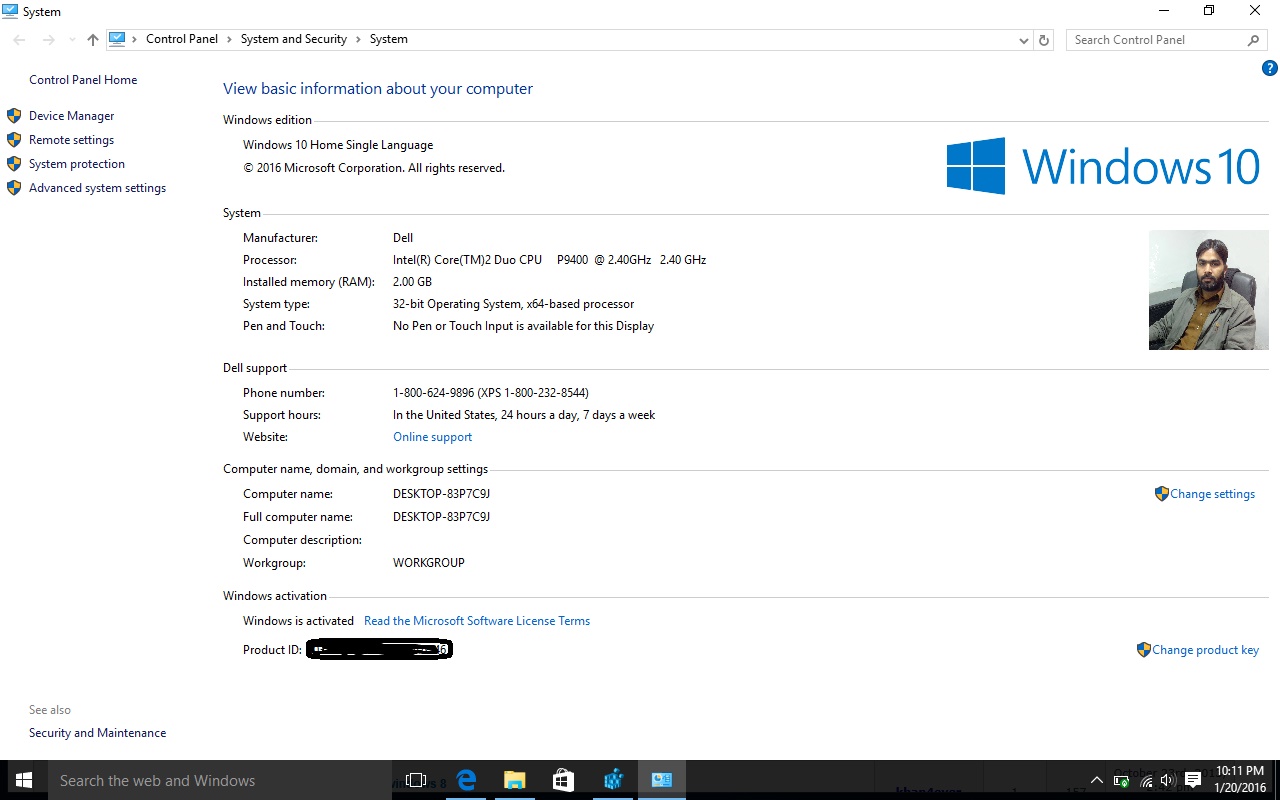Open Wi-Fi network tray icon
The width and height of the screenshot is (1280, 800).
point(1145,781)
